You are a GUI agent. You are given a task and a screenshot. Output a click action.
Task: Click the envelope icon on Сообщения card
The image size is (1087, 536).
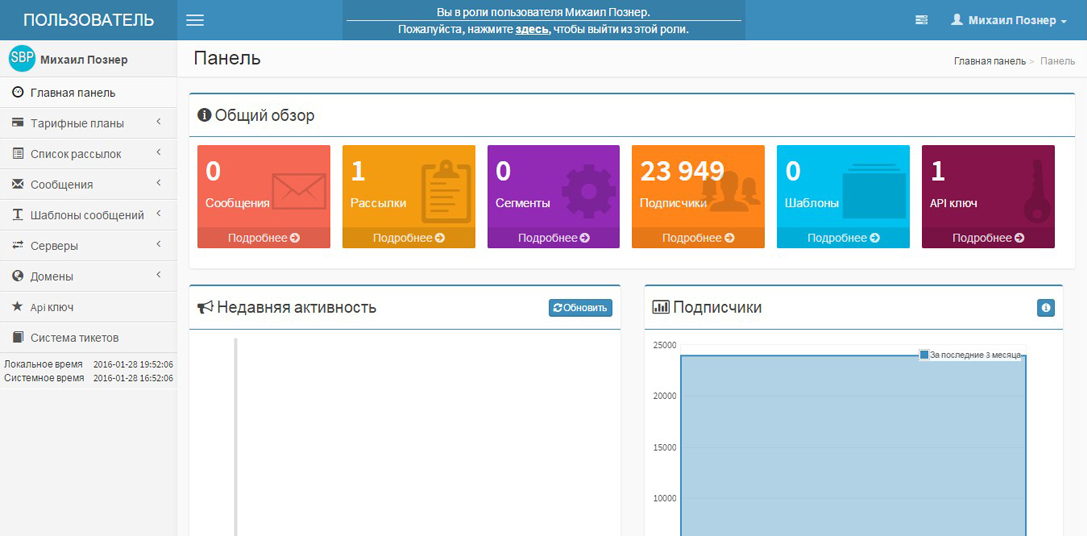pyautogui.click(x=299, y=191)
